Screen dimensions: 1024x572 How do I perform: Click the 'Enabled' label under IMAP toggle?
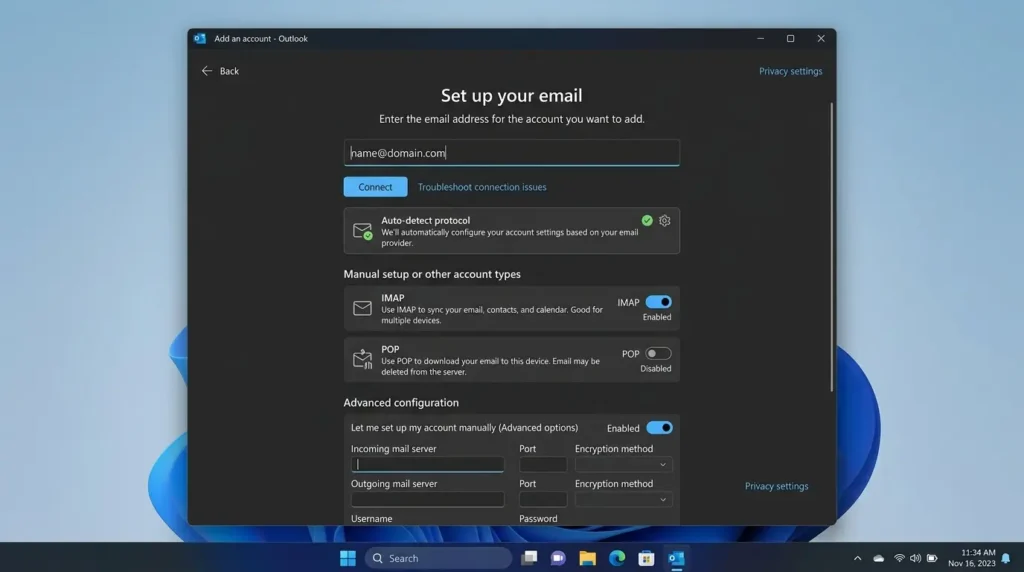[656, 317]
